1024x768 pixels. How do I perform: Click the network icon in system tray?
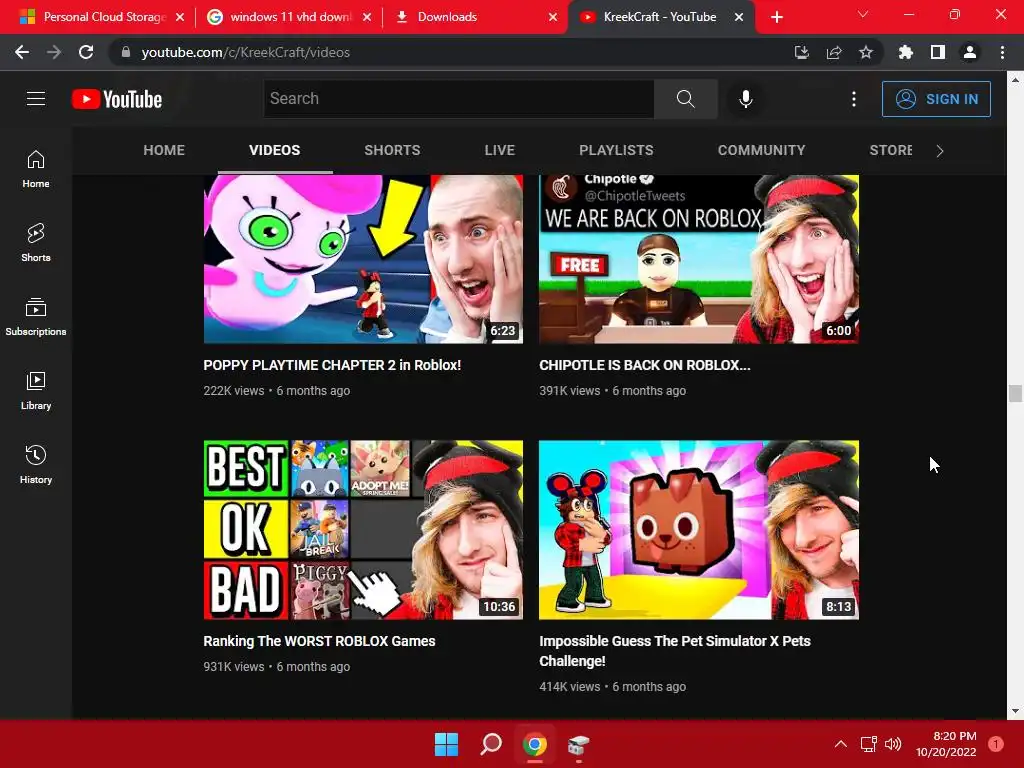coord(869,744)
